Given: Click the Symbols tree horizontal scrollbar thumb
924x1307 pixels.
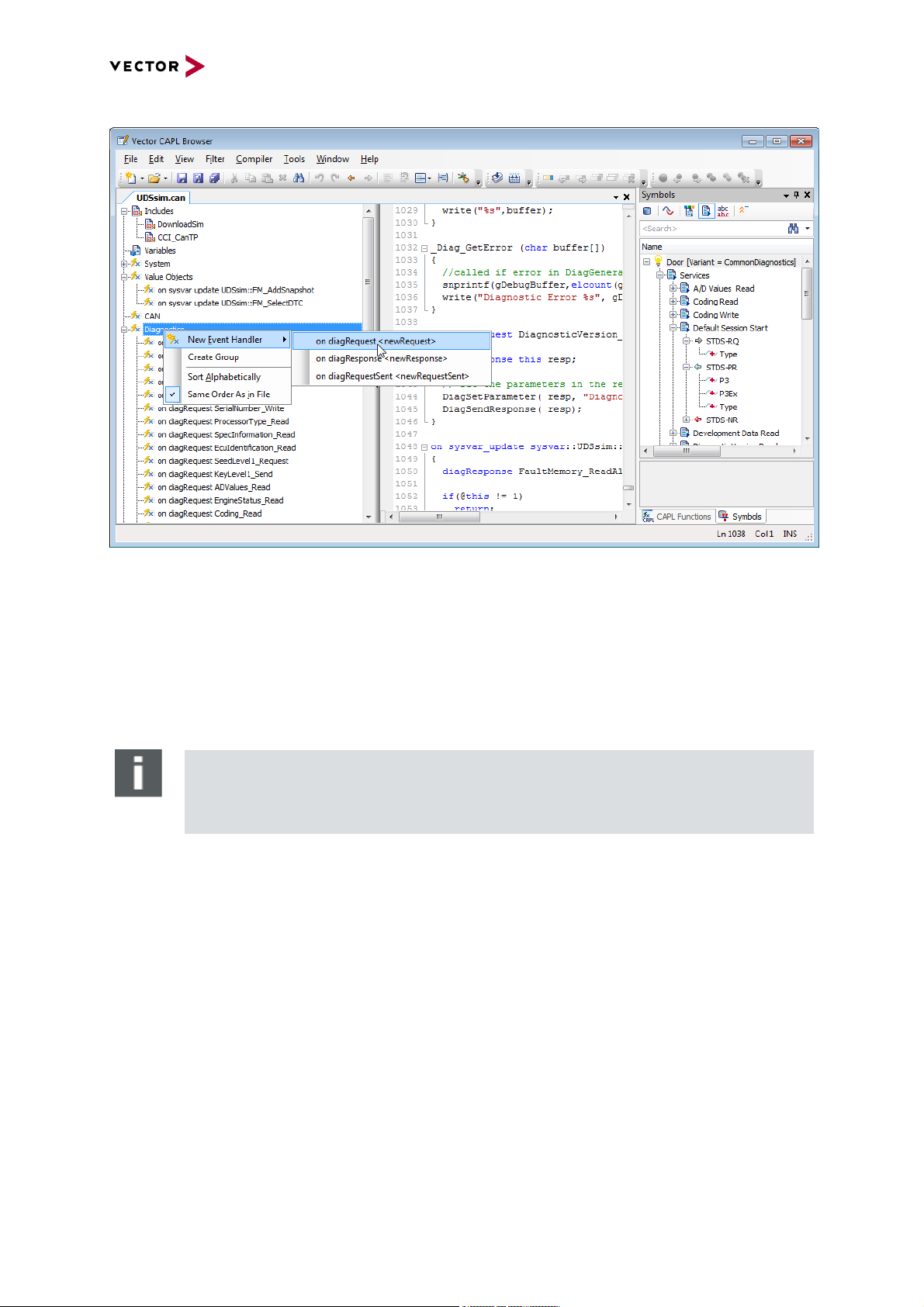Looking at the screenshot, I should tap(687, 451).
